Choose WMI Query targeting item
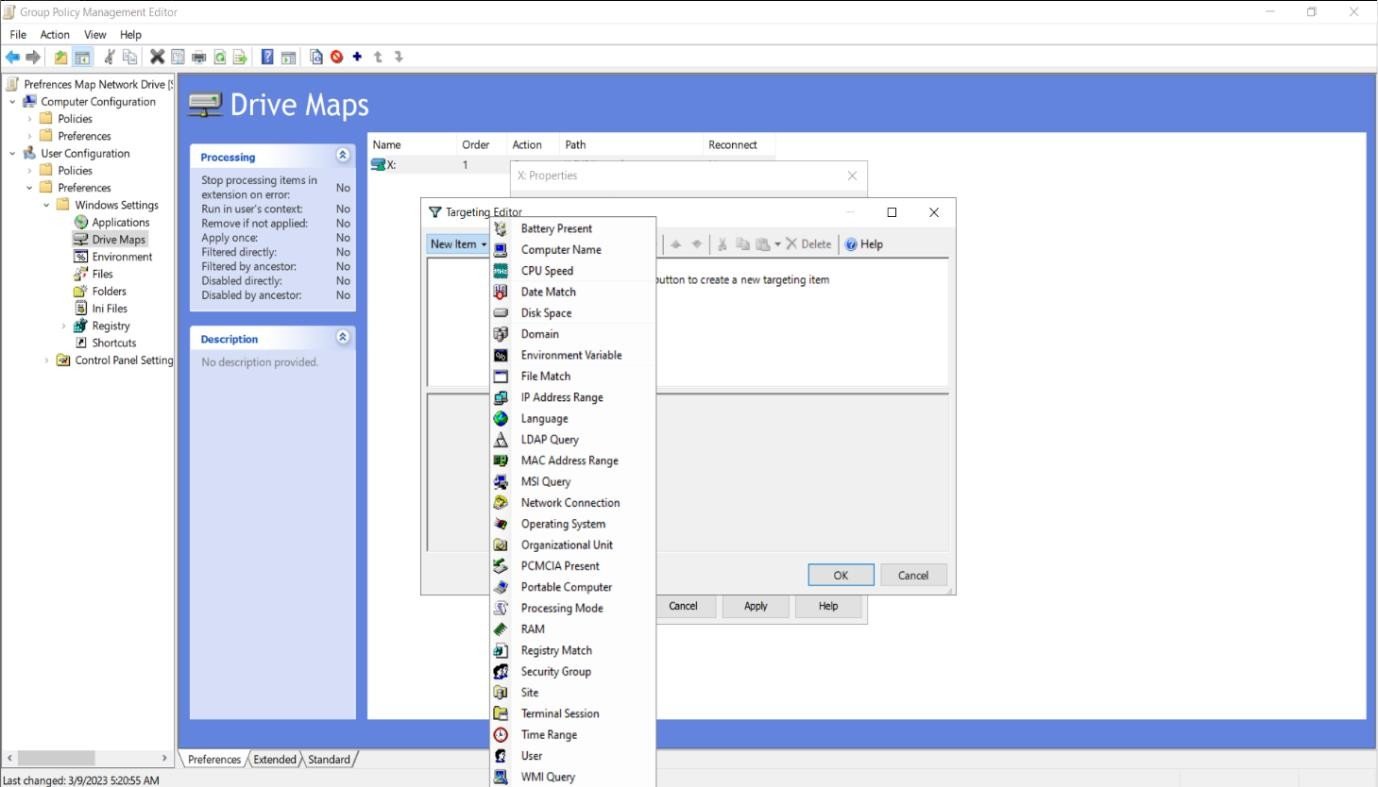This screenshot has height=787, width=1378. [573, 777]
